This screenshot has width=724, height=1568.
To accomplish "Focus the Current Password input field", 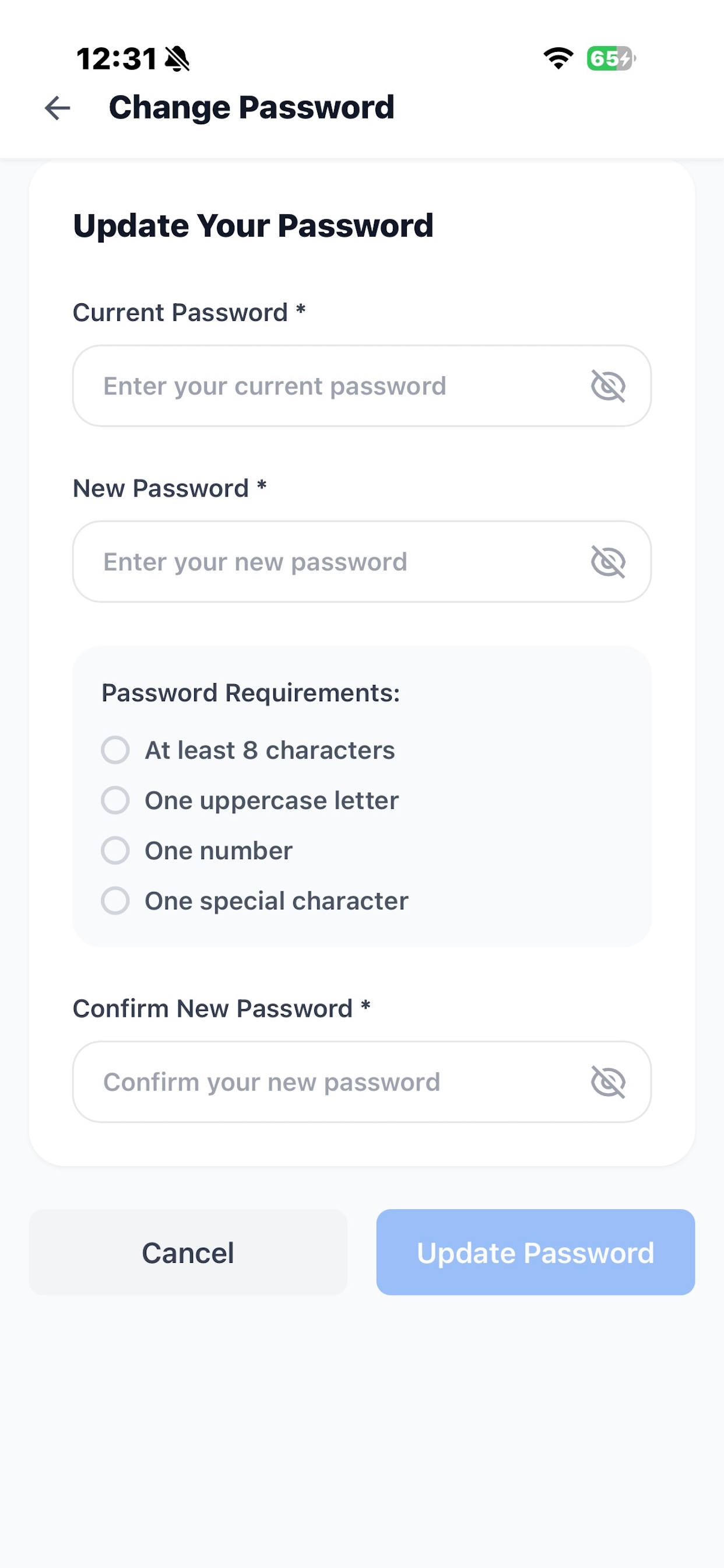I will pyautogui.click(x=362, y=386).
